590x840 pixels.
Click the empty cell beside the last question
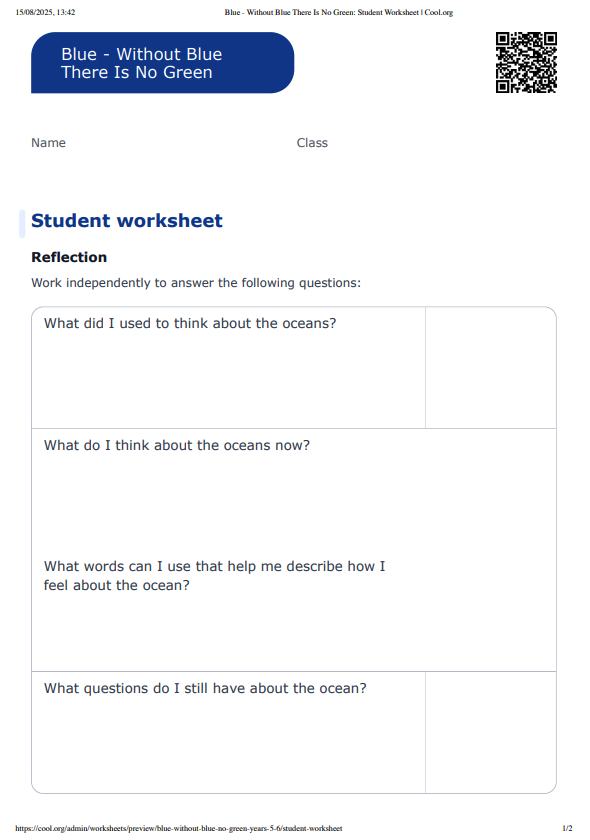(x=490, y=732)
